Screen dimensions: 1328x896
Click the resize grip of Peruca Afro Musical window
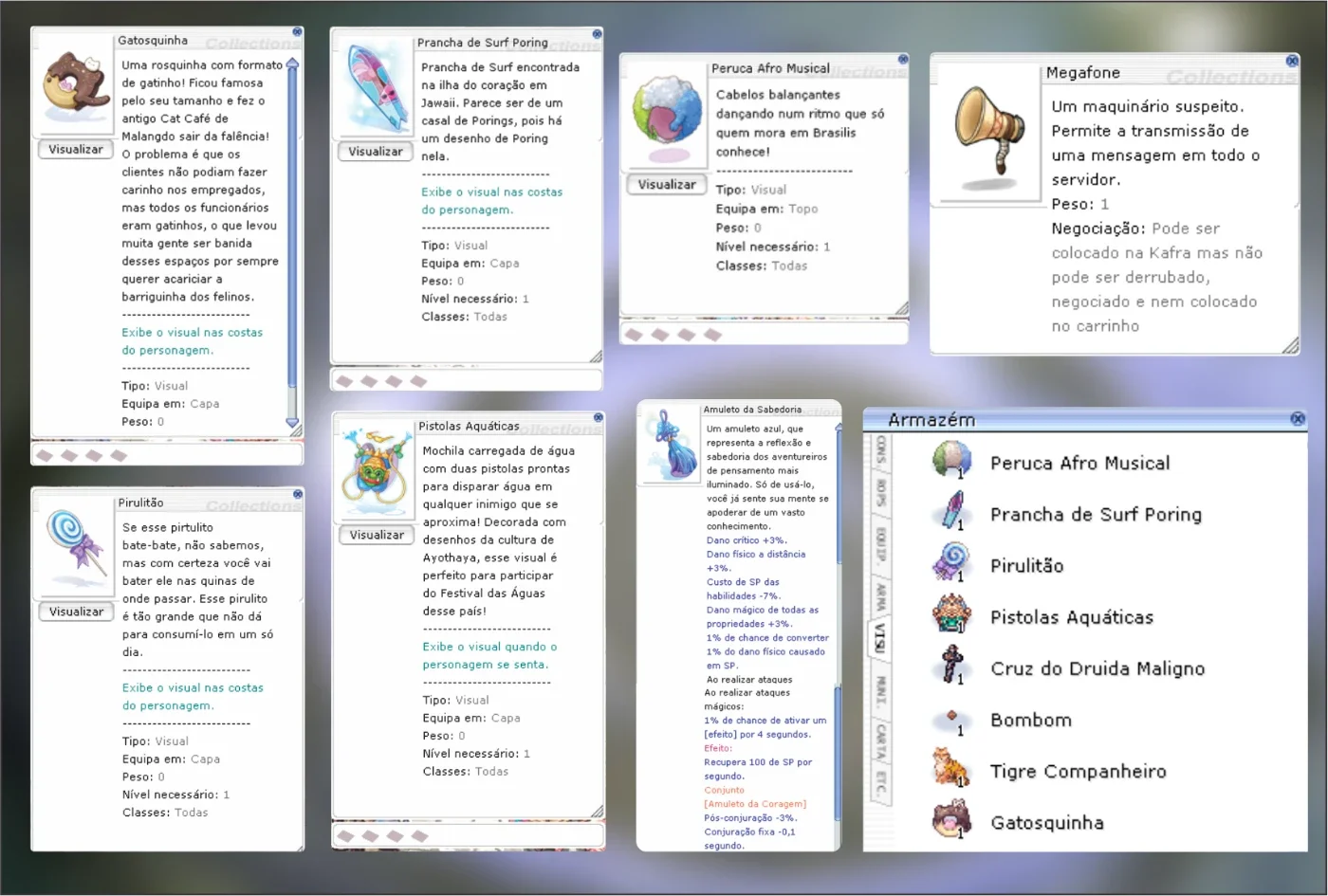pyautogui.click(x=902, y=308)
